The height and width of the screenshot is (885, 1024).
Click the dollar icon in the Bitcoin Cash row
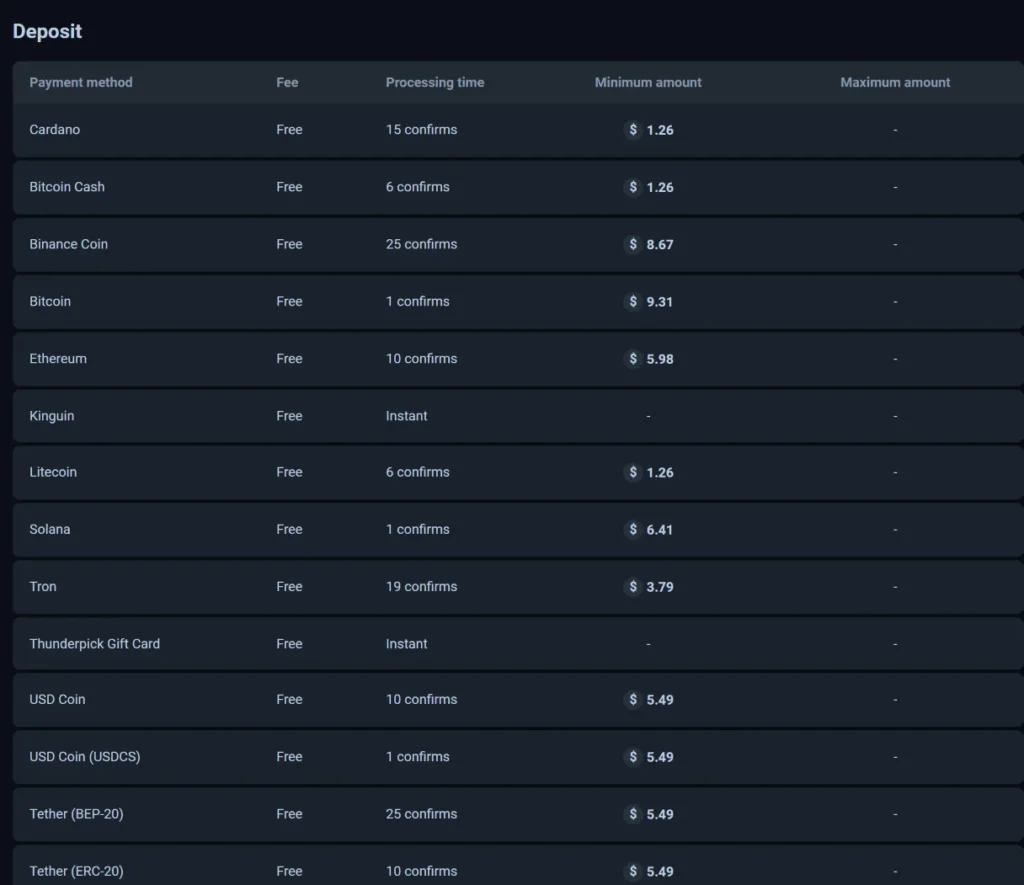click(x=633, y=187)
